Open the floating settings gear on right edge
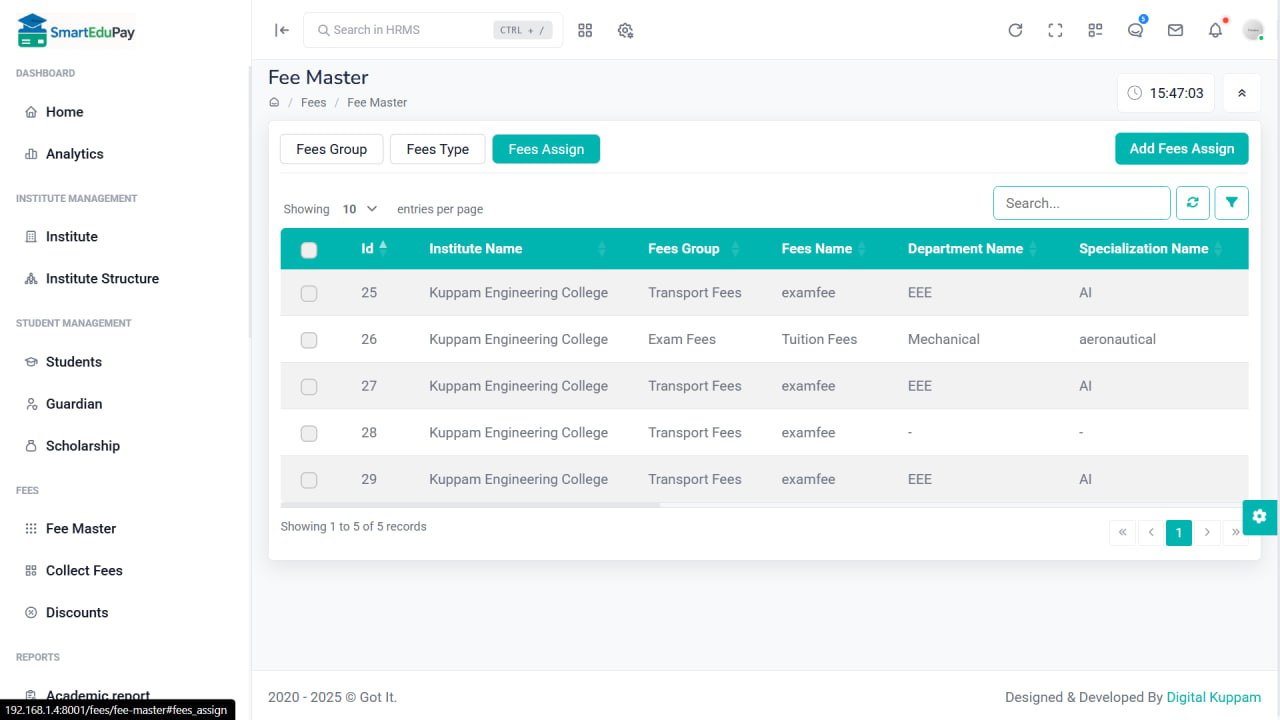 coord(1259,516)
